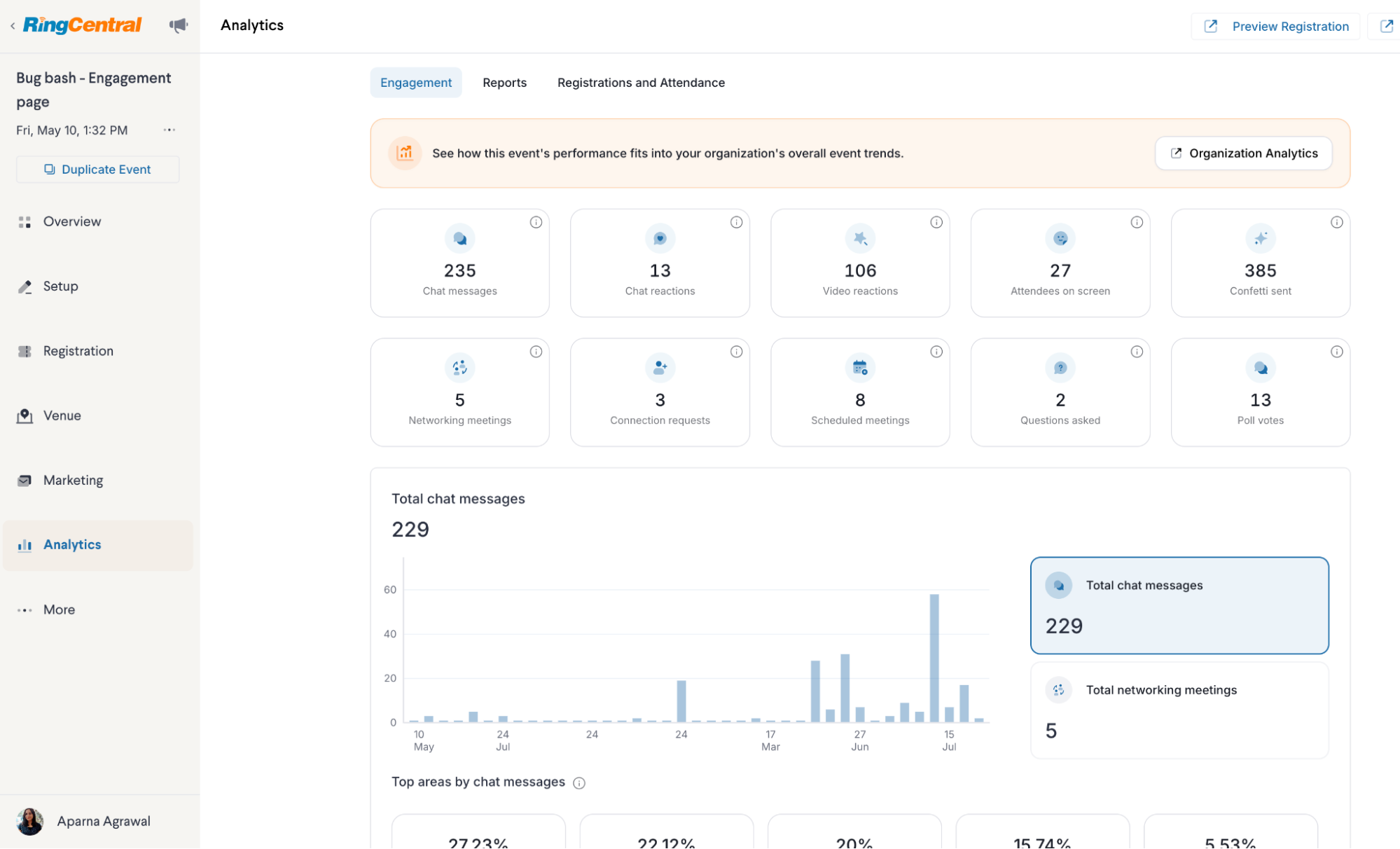
Task: Click the Chat messages bubble icon
Action: (x=460, y=239)
